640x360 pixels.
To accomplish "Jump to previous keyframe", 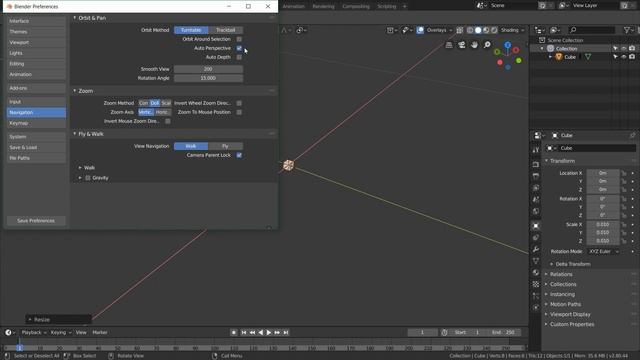I will pos(252,333).
